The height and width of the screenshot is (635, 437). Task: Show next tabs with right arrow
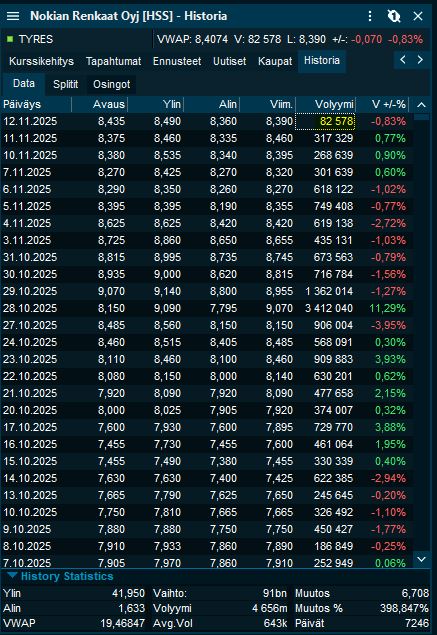point(420,60)
